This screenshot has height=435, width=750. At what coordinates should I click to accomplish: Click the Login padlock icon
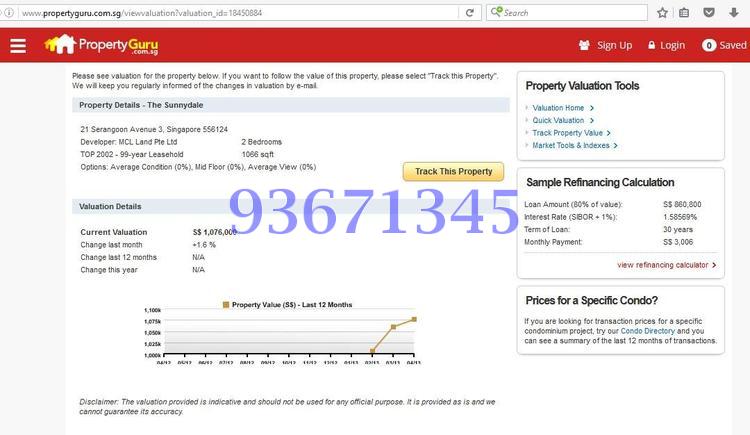[651, 45]
